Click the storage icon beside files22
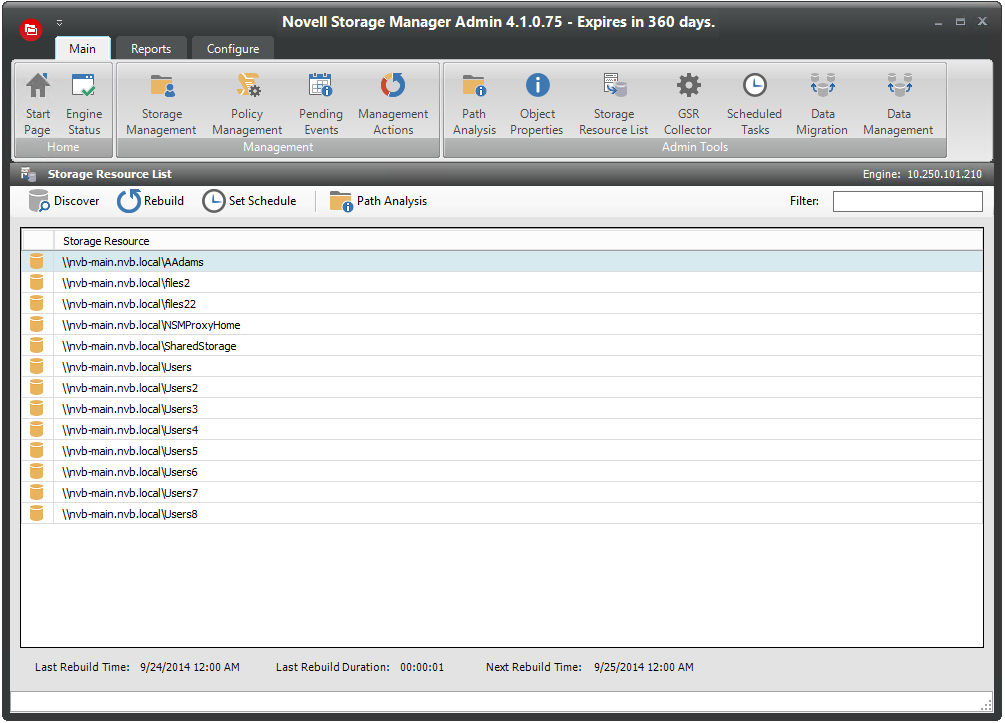 tap(37, 303)
